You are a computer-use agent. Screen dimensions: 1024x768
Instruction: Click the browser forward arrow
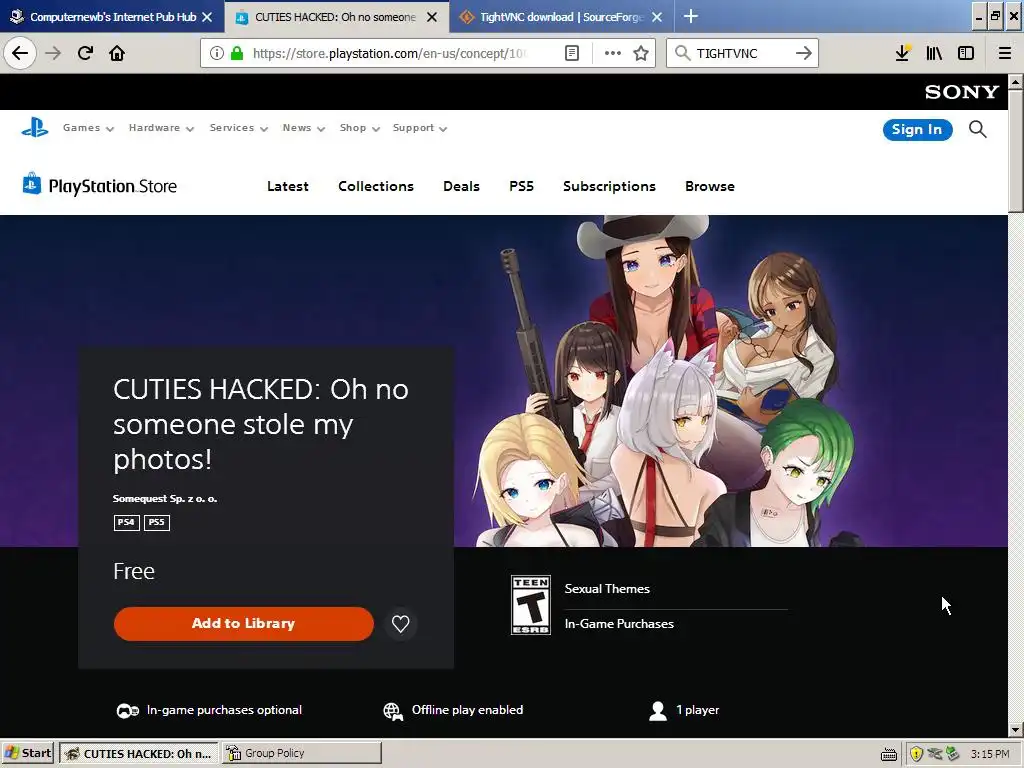pos(53,53)
